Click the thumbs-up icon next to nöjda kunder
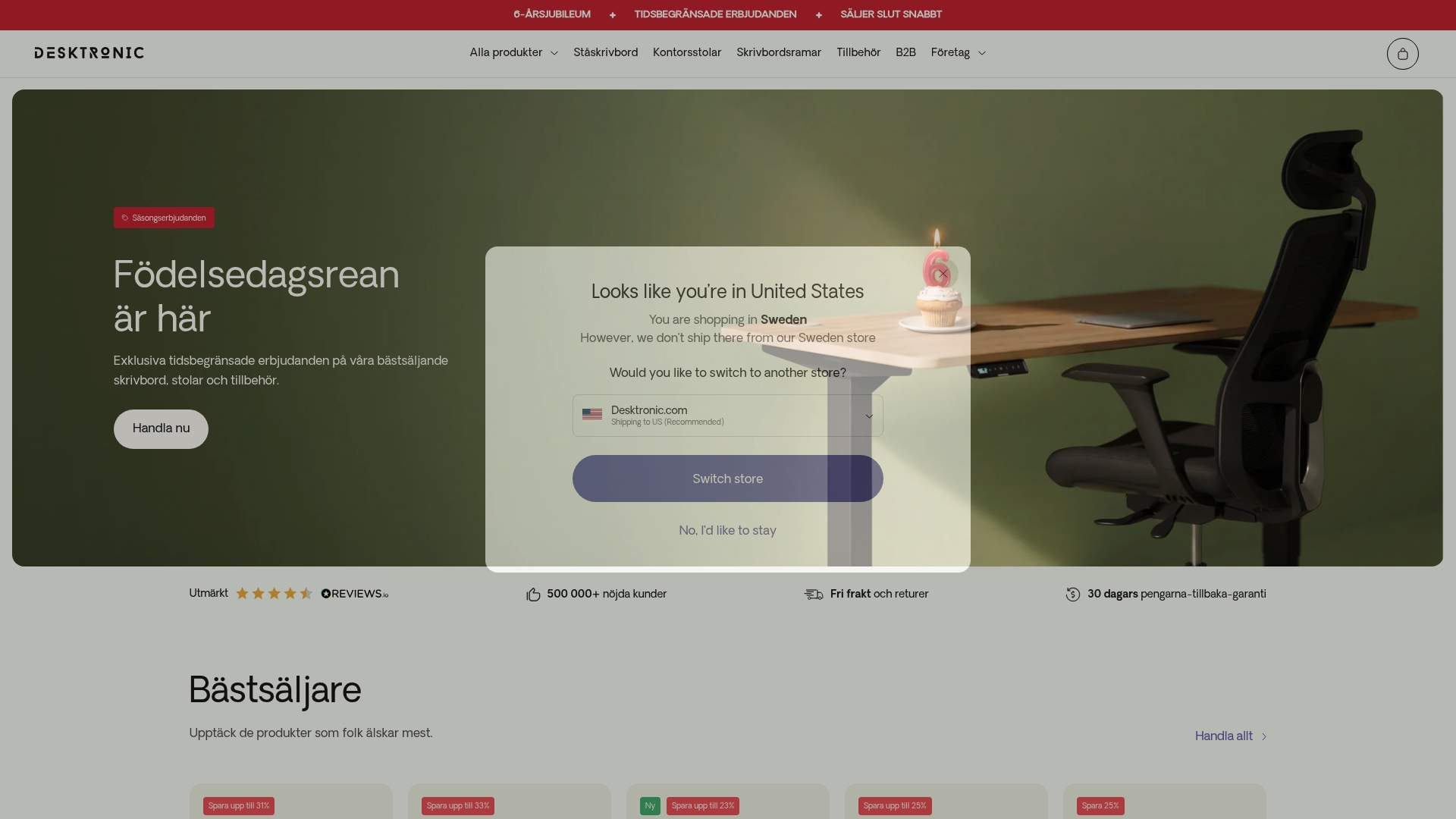 click(x=533, y=594)
